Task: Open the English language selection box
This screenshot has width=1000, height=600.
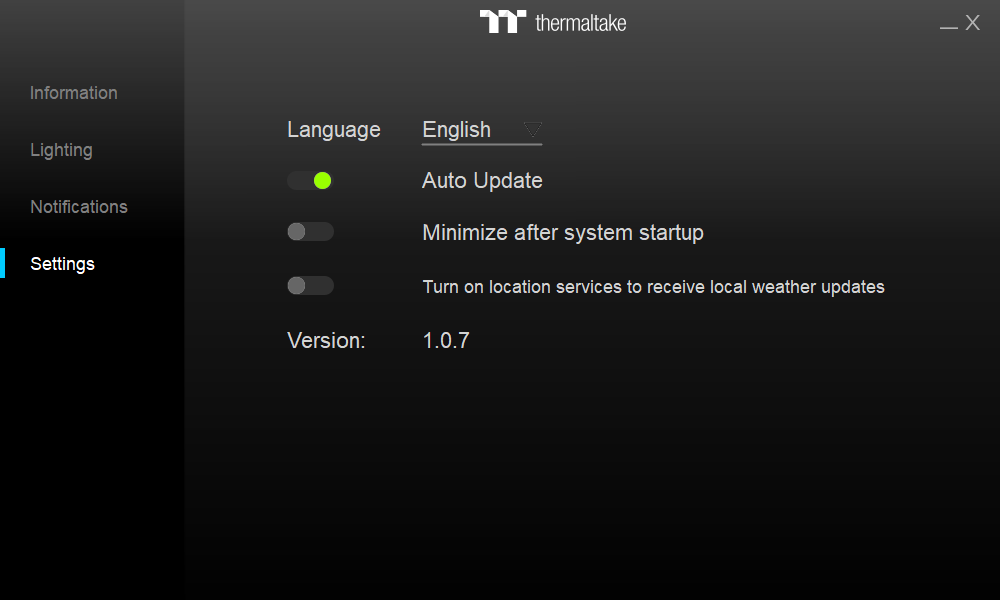Action: 482,130
